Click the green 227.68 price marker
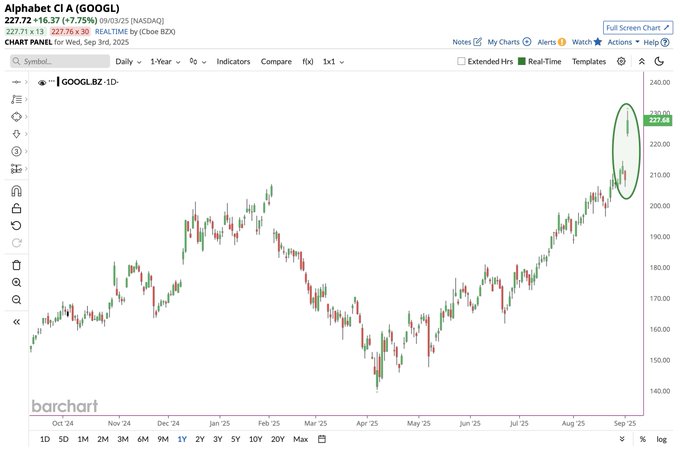 [x=658, y=120]
